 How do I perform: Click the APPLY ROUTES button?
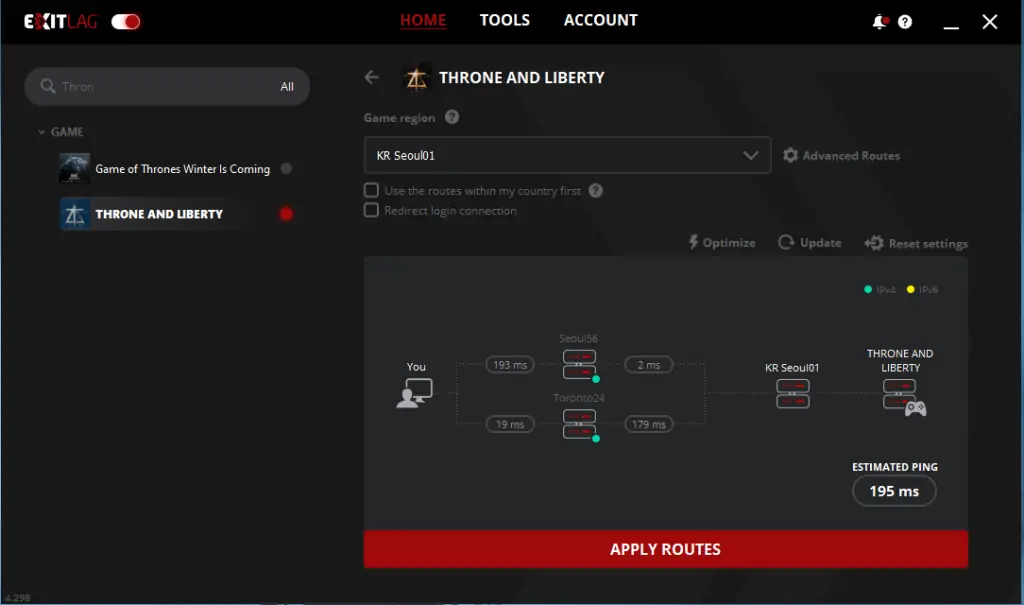pos(665,549)
